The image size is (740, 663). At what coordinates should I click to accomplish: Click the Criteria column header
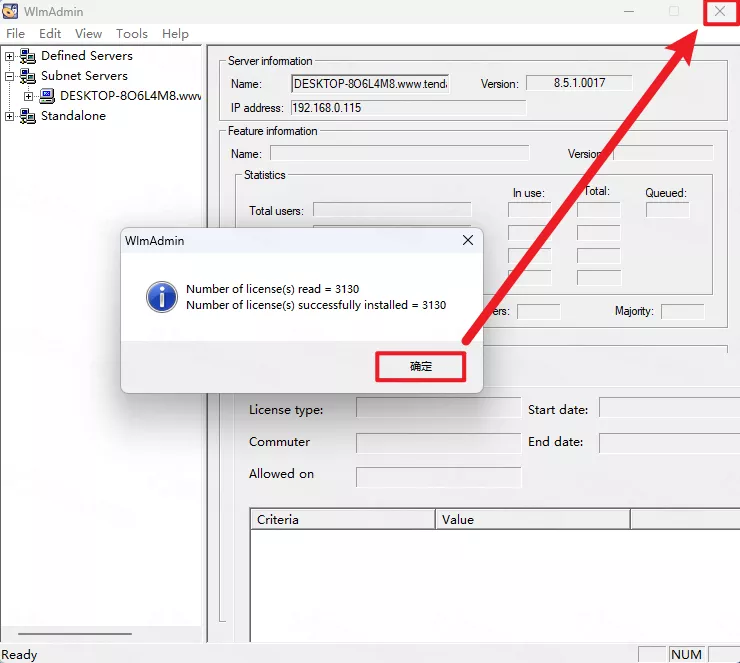tap(342, 519)
